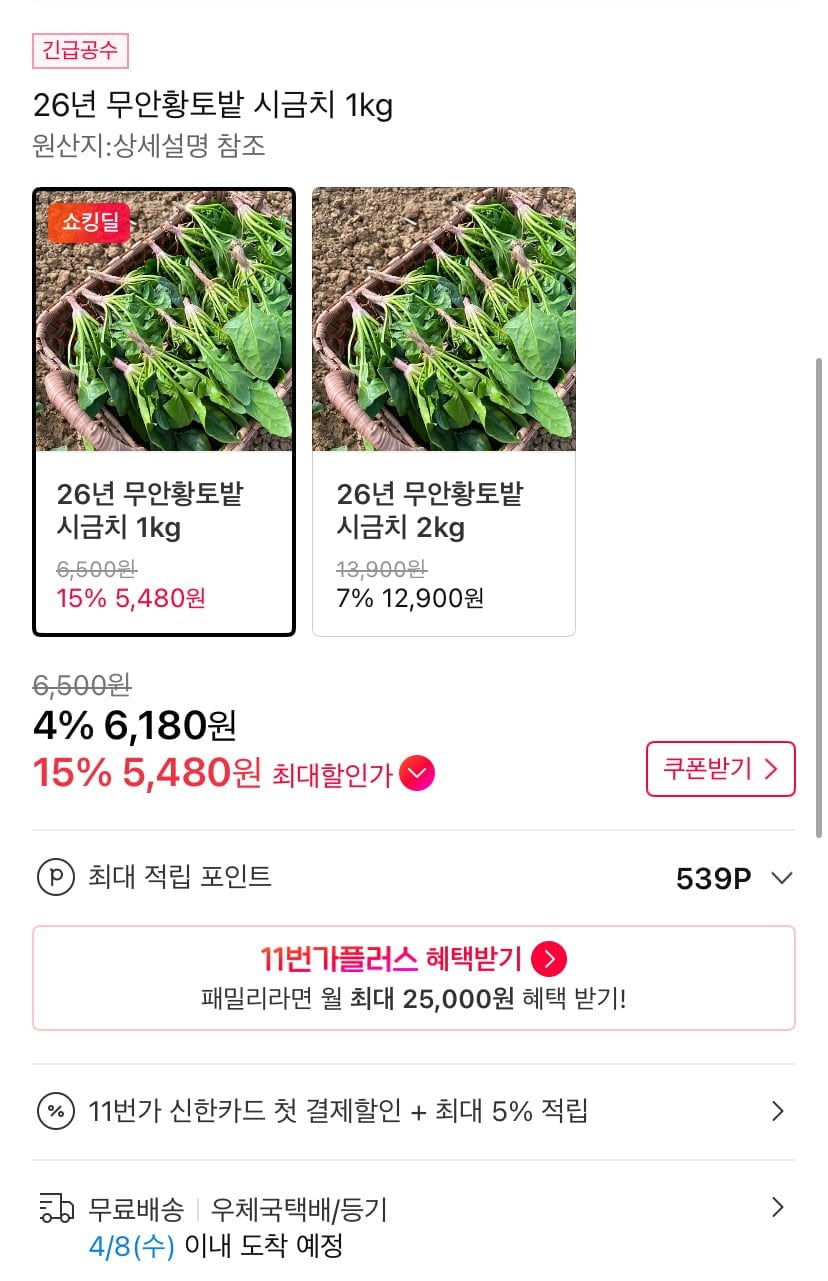The width and height of the screenshot is (828, 1281).
Task: Click the 쿠폰받기 coupon button
Action: pyautogui.click(x=720, y=769)
